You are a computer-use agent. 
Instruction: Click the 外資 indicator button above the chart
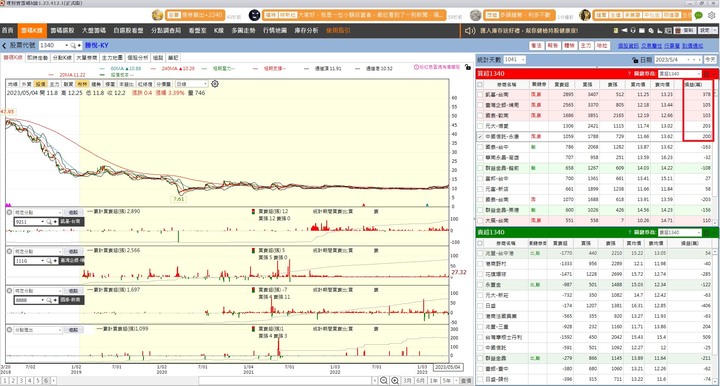click(27, 84)
